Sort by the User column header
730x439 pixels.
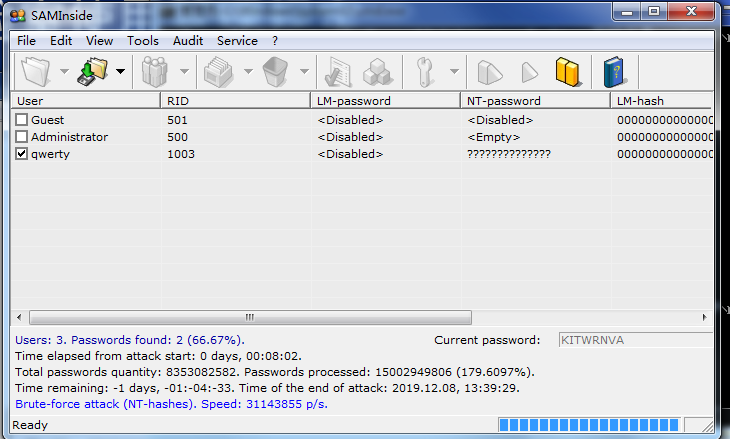[86, 101]
